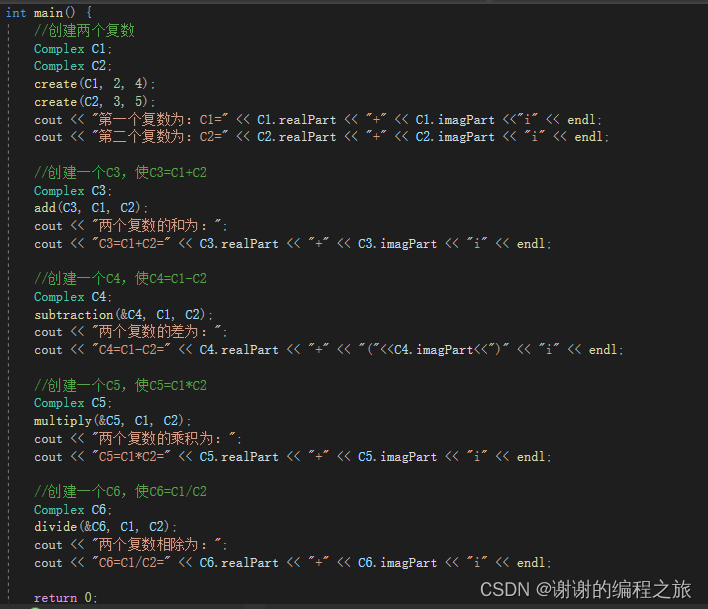This screenshot has width=708, height=609.
Task: Click 'endl' ending the C6 output line
Action: pyautogui.click(x=531, y=563)
